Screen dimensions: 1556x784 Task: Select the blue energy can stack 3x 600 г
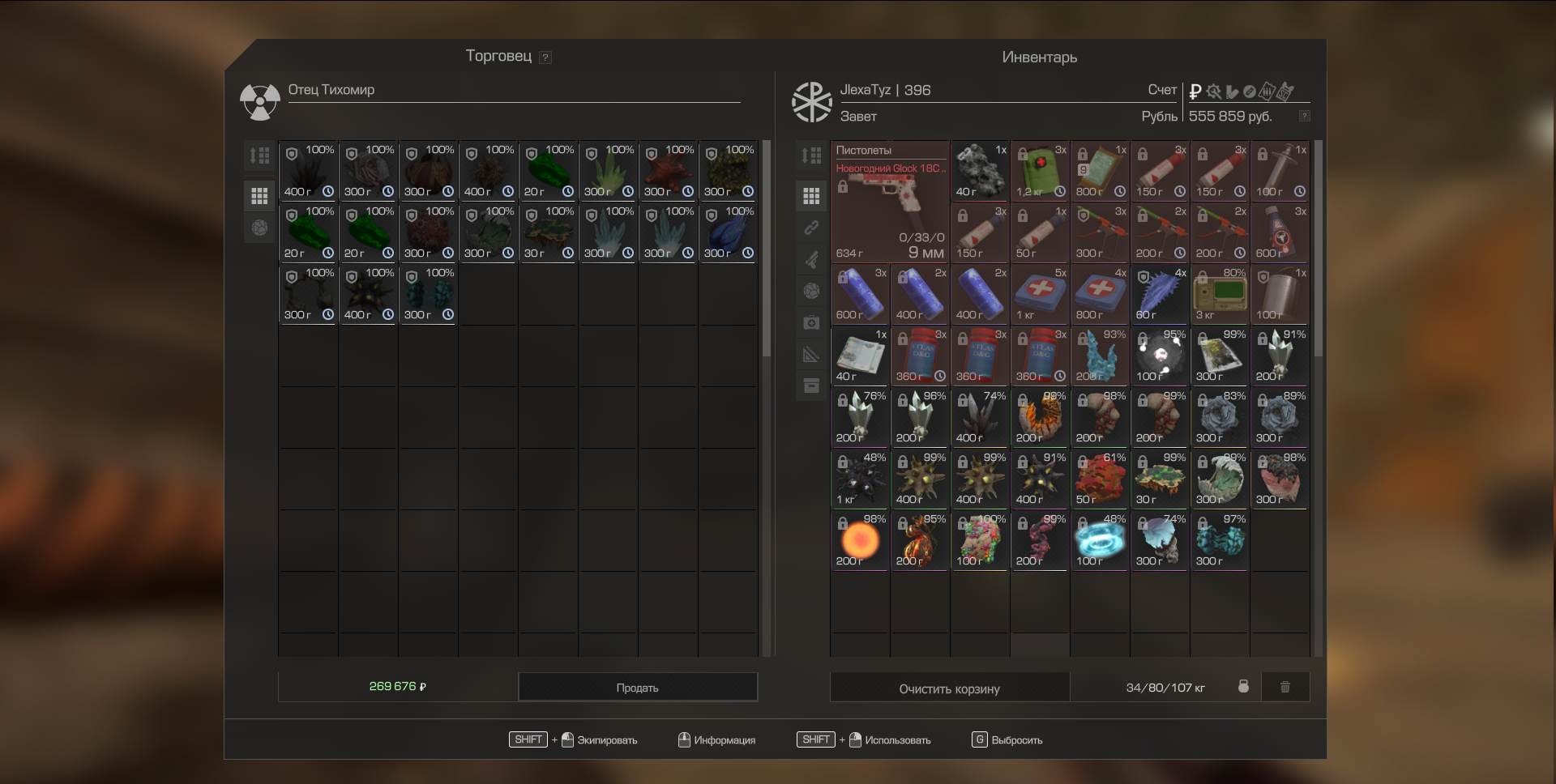point(860,294)
